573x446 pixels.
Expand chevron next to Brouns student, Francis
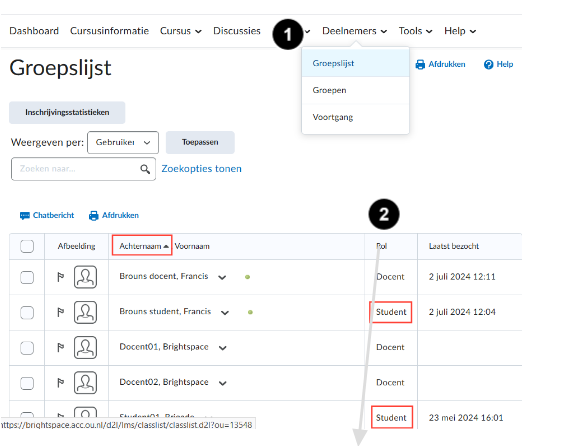tap(225, 313)
